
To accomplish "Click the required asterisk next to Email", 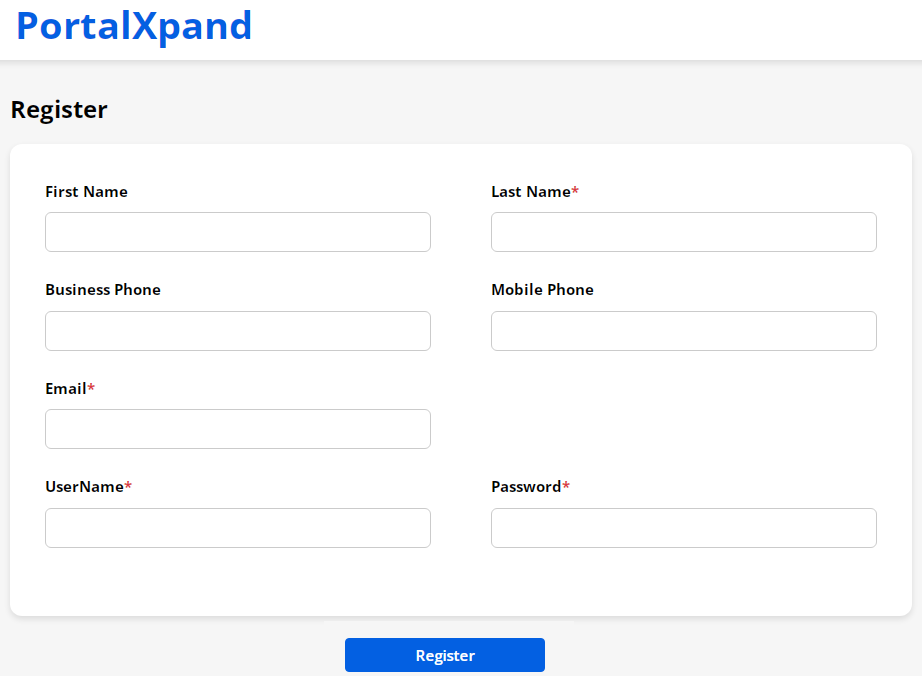I will (91, 388).
